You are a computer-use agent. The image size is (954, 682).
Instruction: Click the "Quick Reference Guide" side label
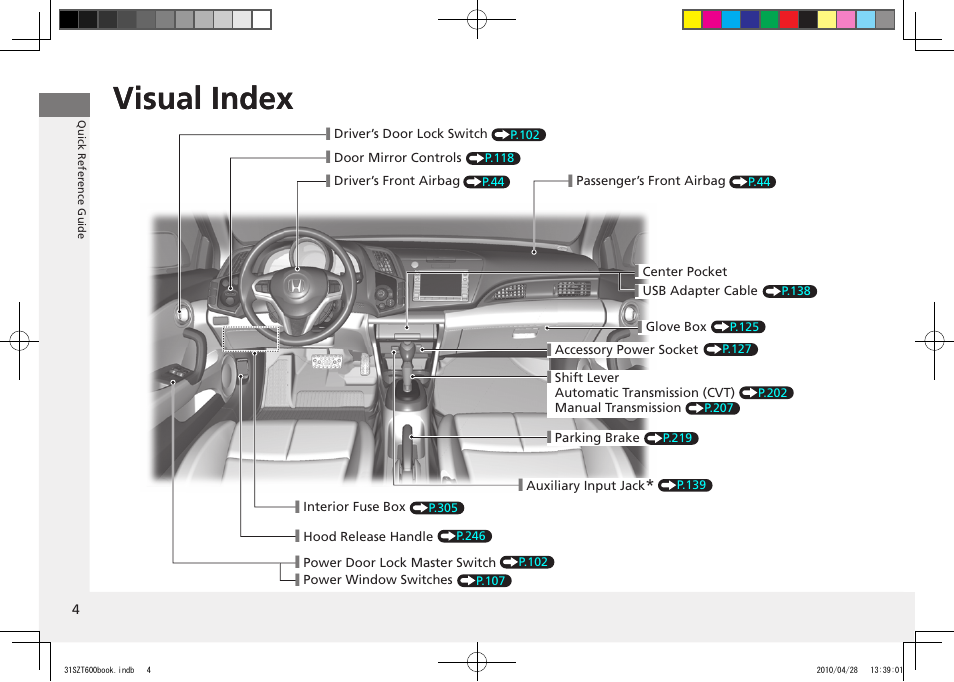point(81,179)
